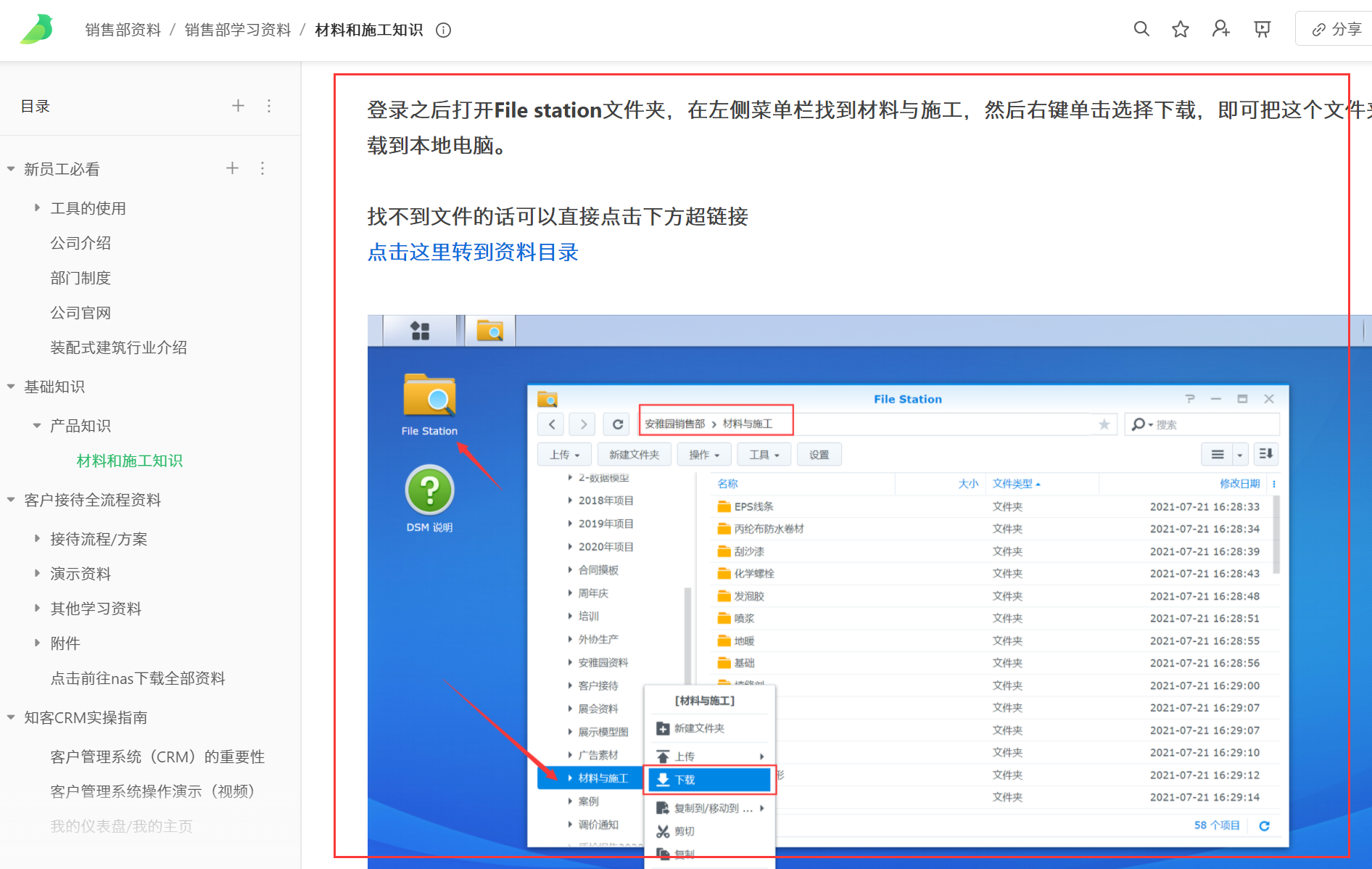Choose 剪切 in the embedded context menu
Viewport: 1372px width, 869px height.
click(x=709, y=831)
